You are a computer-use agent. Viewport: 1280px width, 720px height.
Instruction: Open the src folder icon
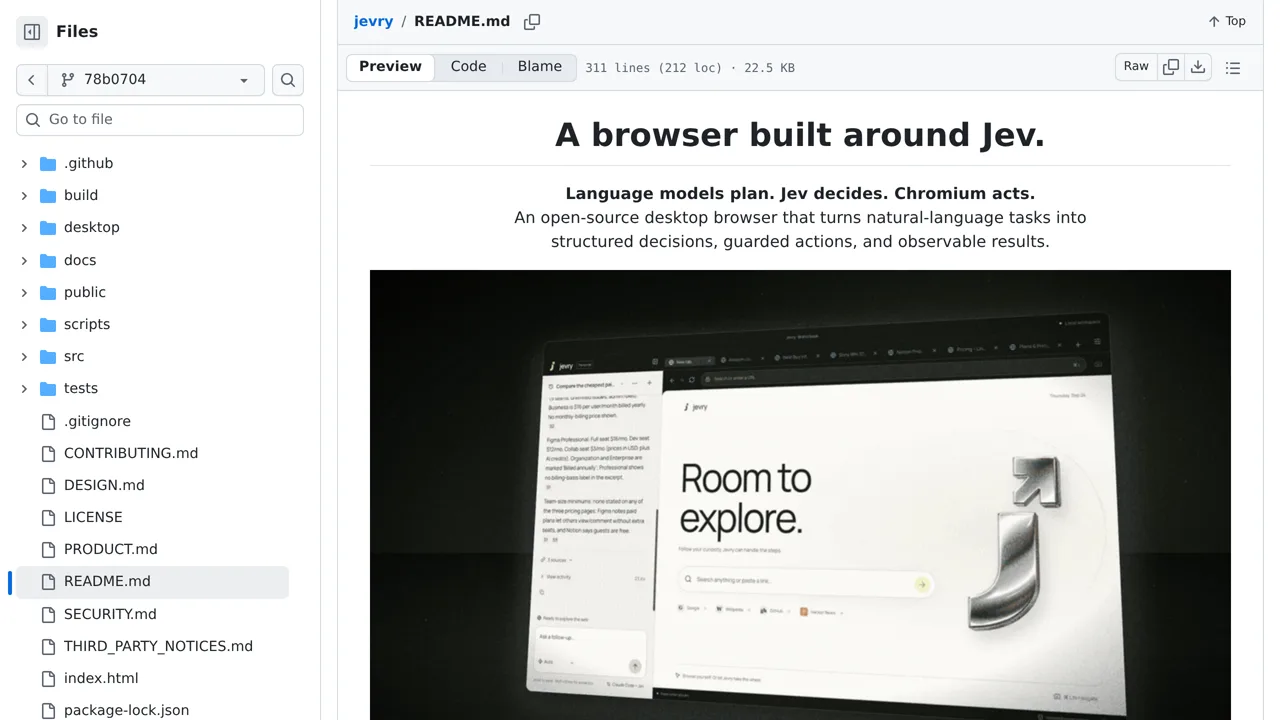[48, 357]
